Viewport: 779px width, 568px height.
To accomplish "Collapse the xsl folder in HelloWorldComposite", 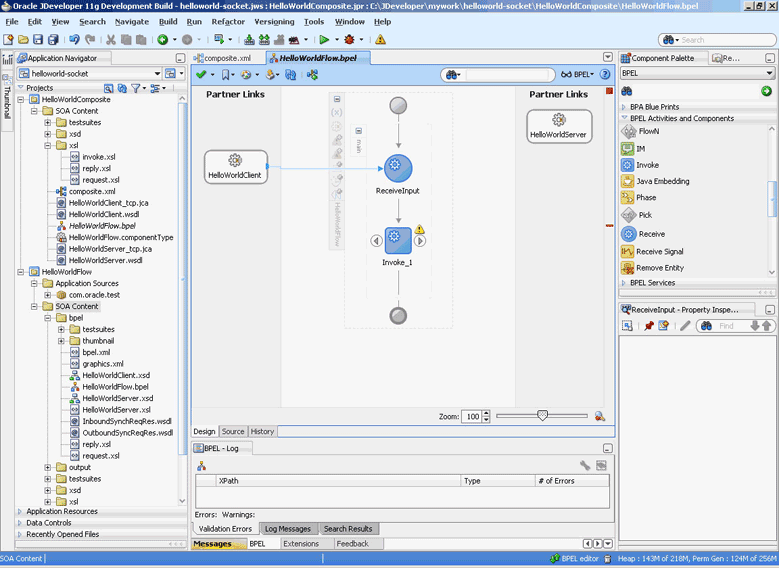I will [47, 145].
